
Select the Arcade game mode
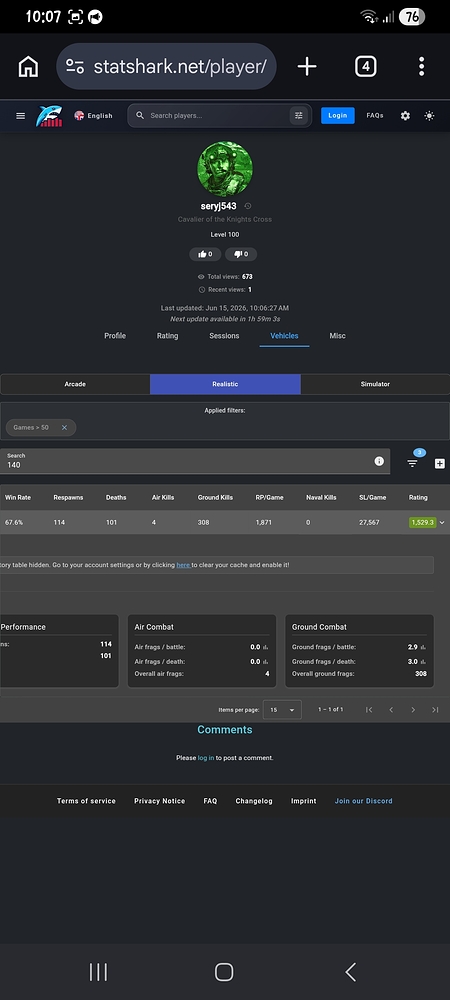coord(75,384)
